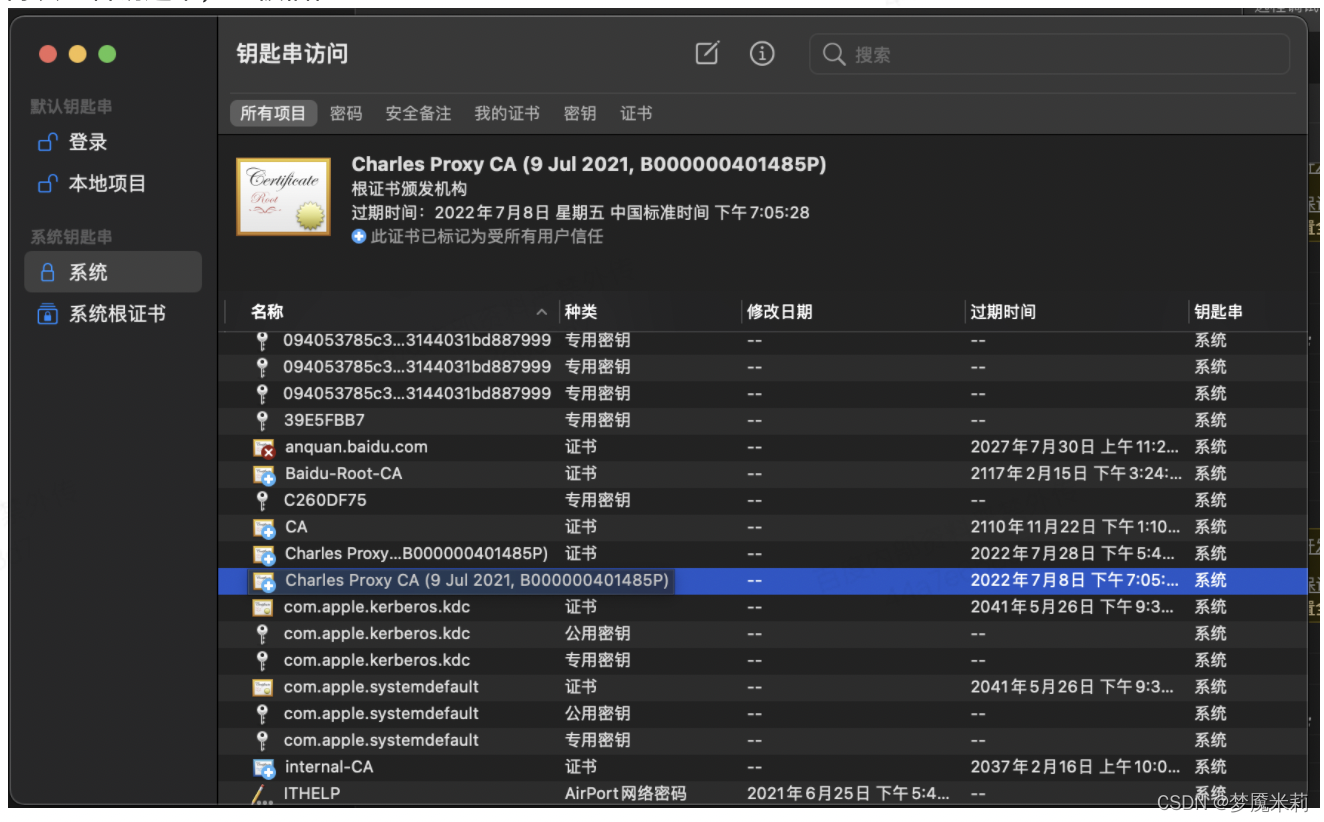This screenshot has width=1324, height=822.
Task: Click the unlocked padlock icon beside 本地项目
Action: point(46,183)
